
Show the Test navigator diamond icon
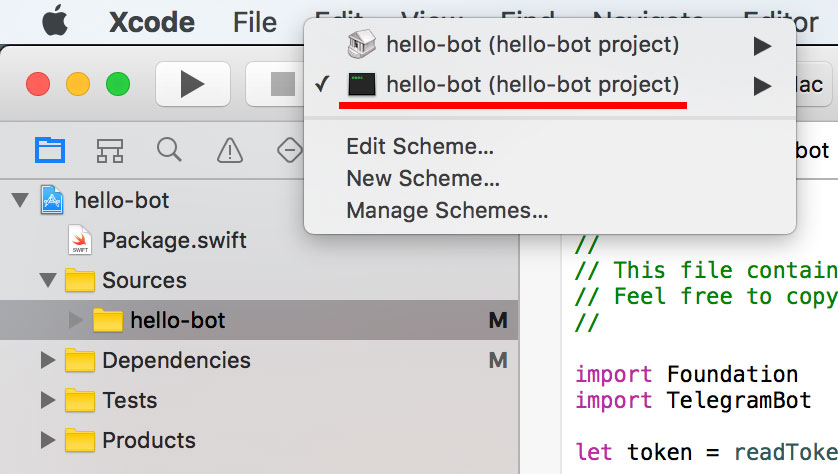point(289,150)
